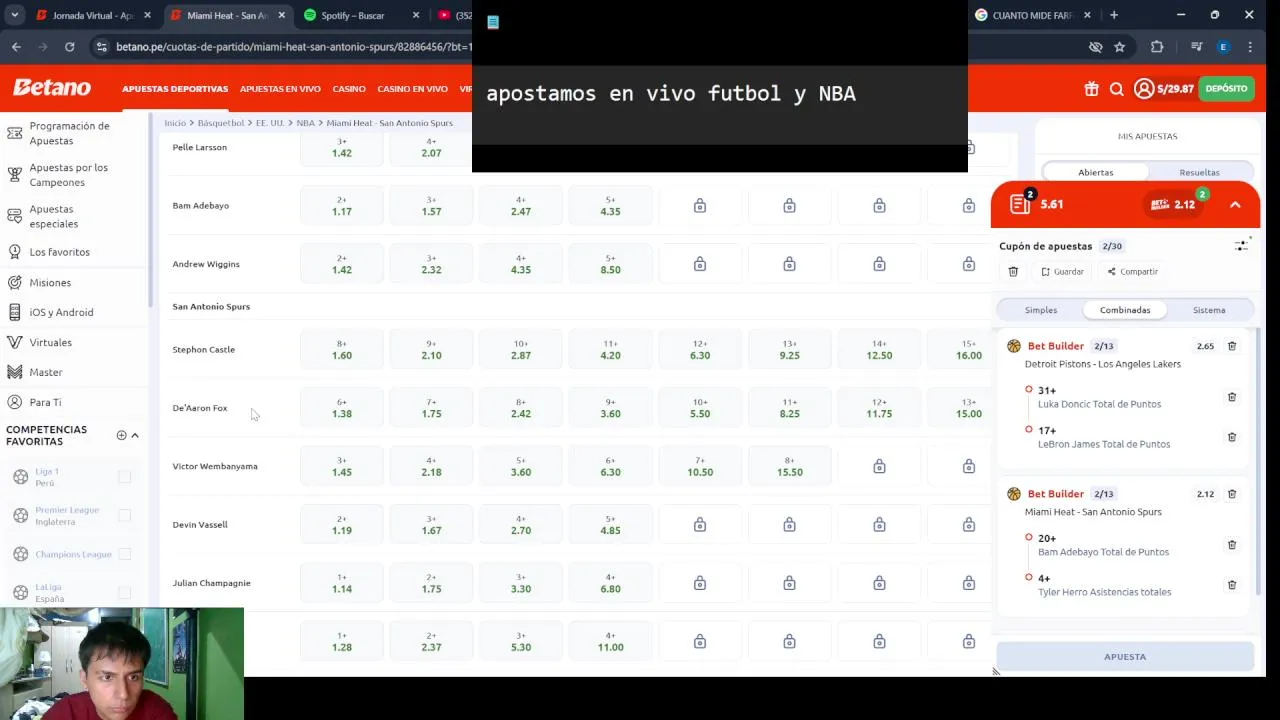Open the browser extensions puzzle icon
The image size is (1280, 720).
[x=1157, y=47]
